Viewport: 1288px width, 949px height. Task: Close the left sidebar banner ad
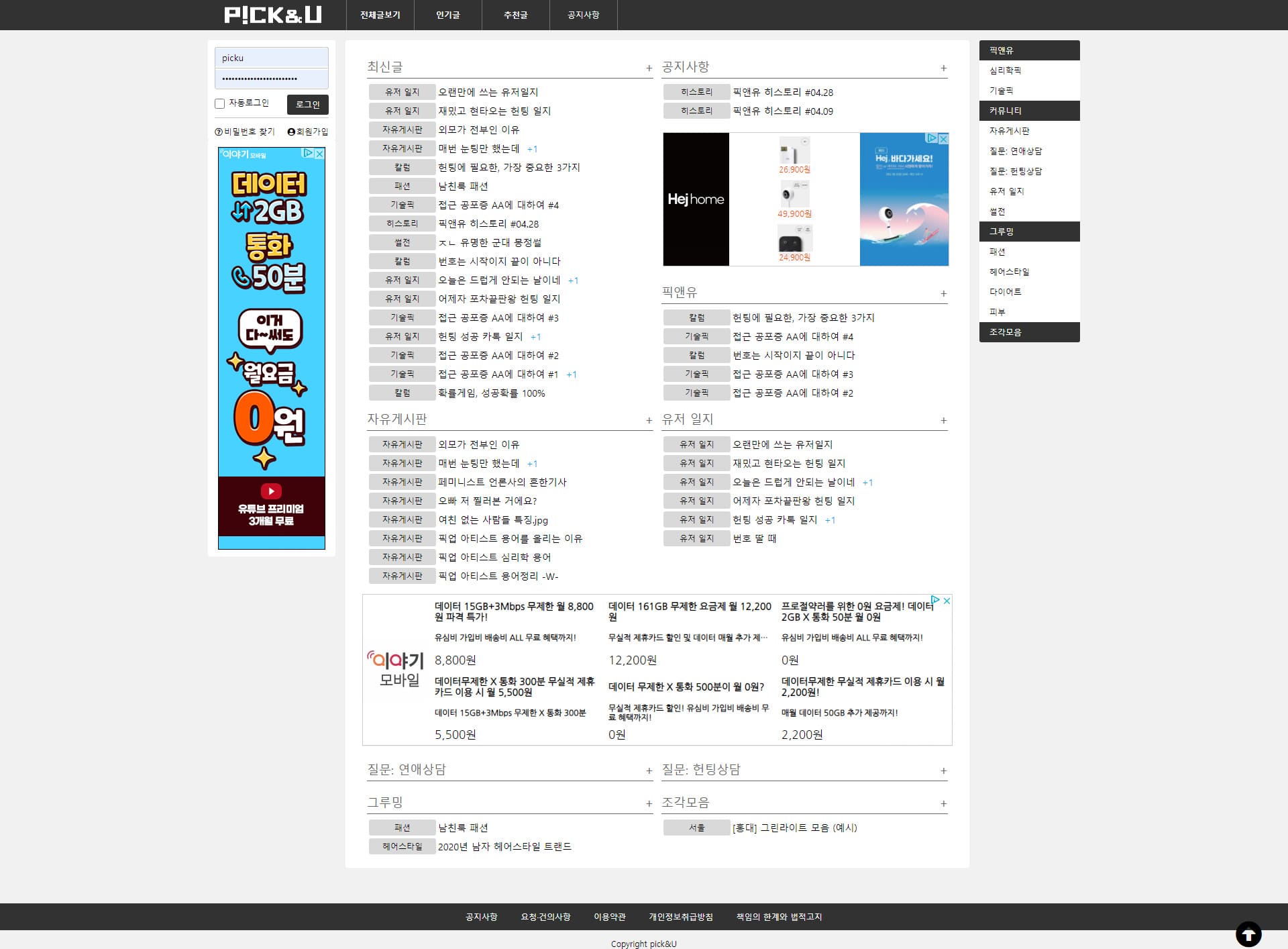[320, 154]
